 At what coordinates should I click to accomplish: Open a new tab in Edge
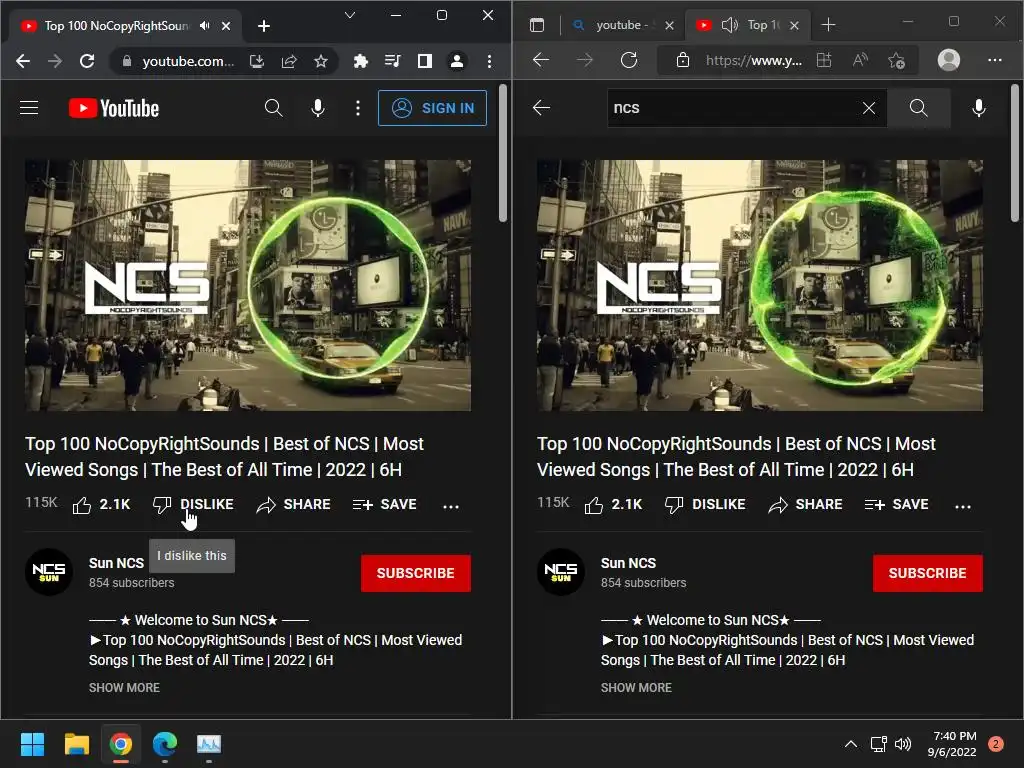tap(828, 25)
